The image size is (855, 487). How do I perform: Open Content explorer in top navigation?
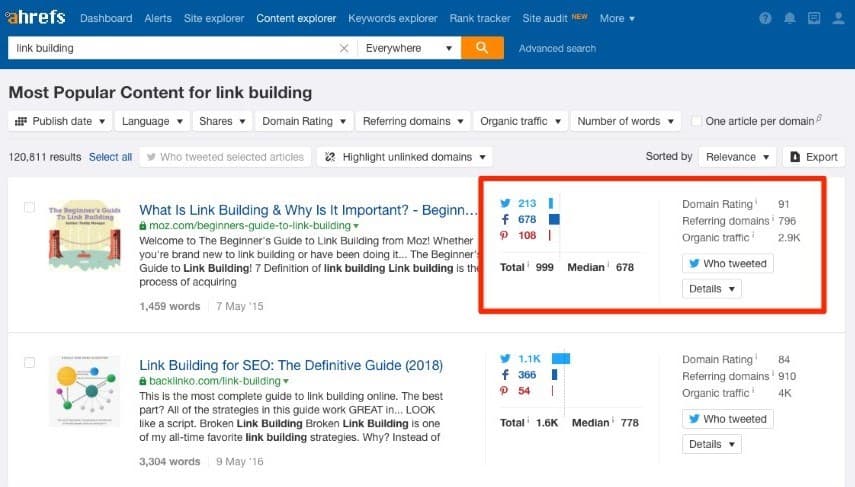(x=296, y=19)
